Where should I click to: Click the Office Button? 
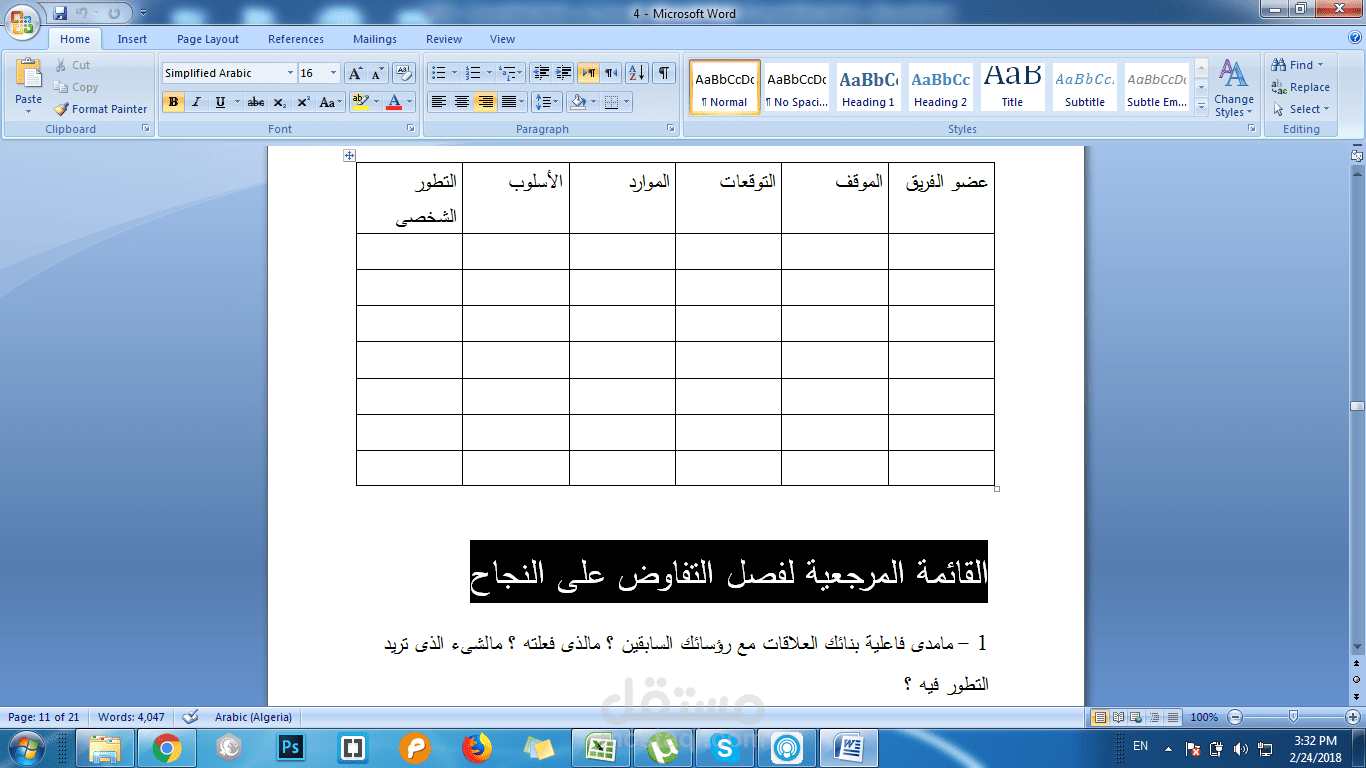click(x=23, y=20)
